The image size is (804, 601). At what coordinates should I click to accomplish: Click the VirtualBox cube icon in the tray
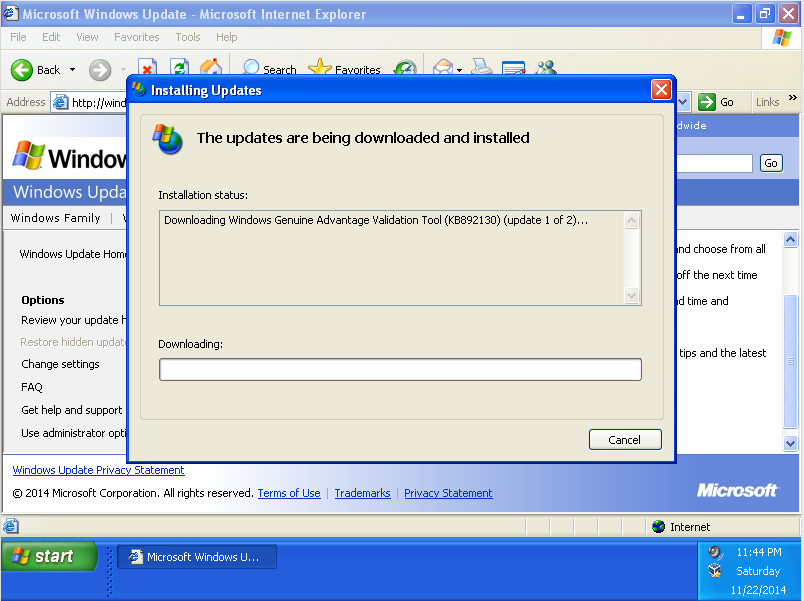tap(715, 571)
